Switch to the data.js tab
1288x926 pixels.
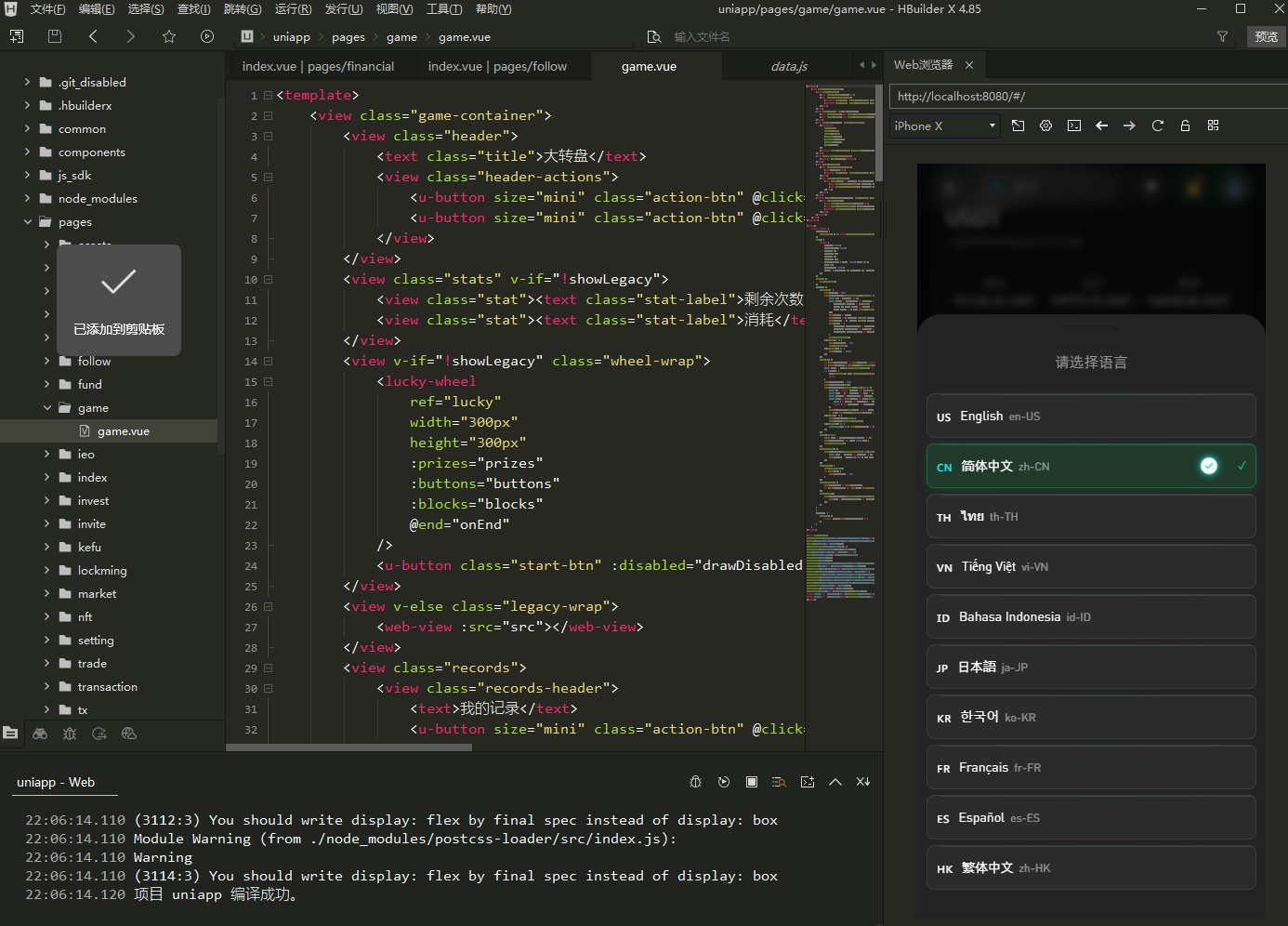(x=788, y=67)
